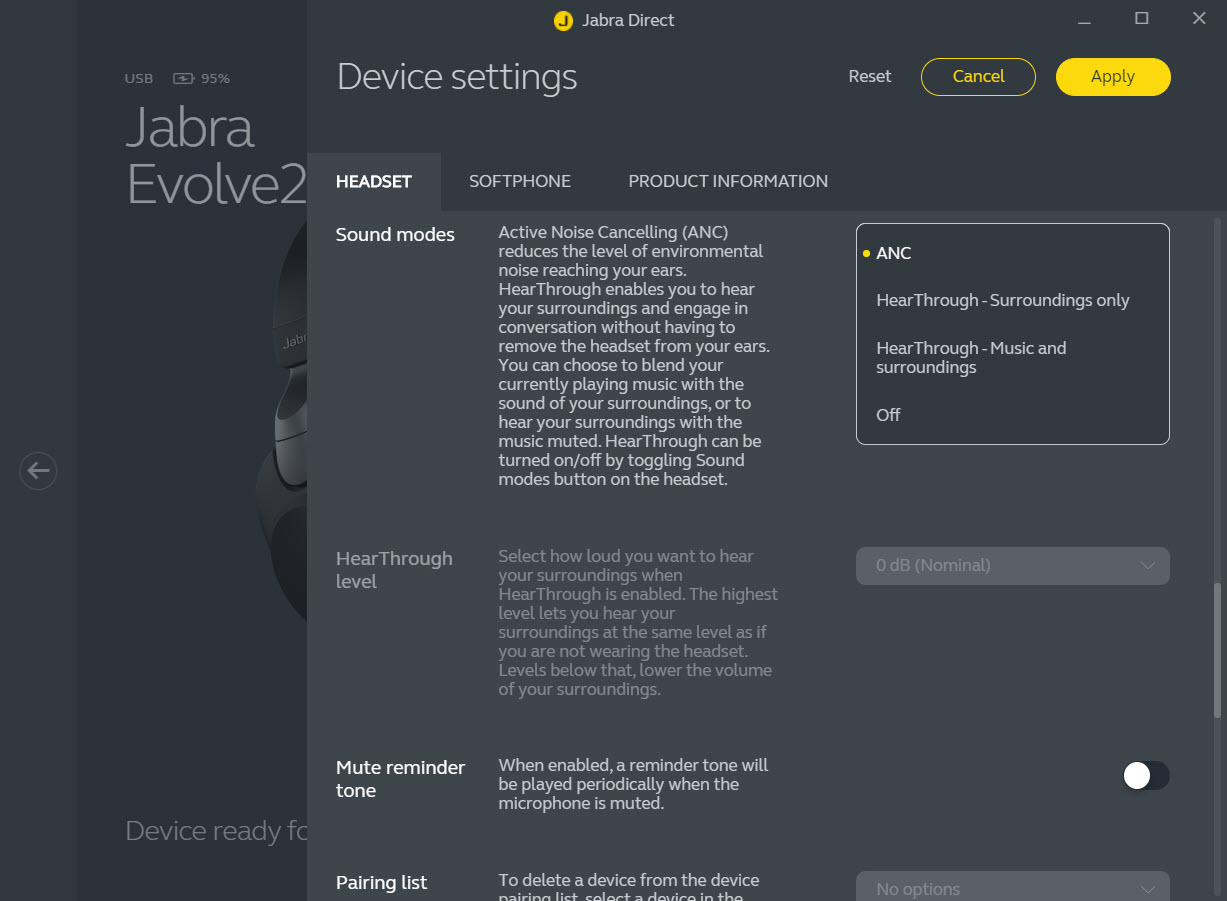Click the Reset button
1227x901 pixels.
[870, 76]
